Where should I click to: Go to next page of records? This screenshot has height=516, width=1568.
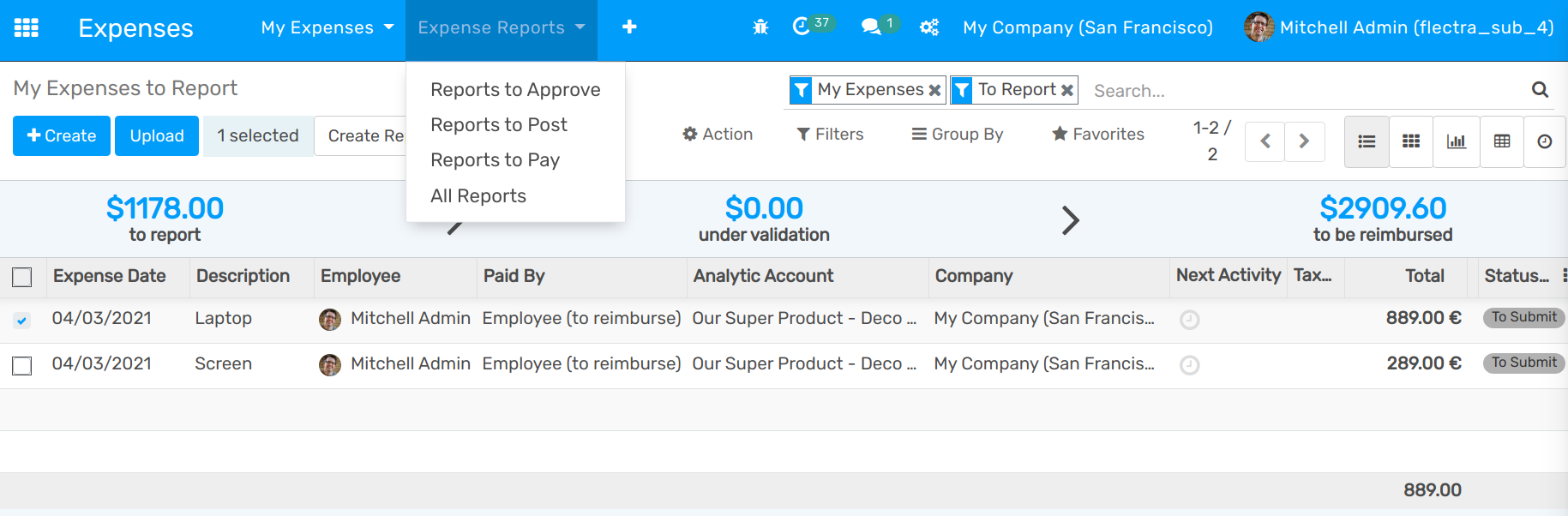pyautogui.click(x=1304, y=141)
